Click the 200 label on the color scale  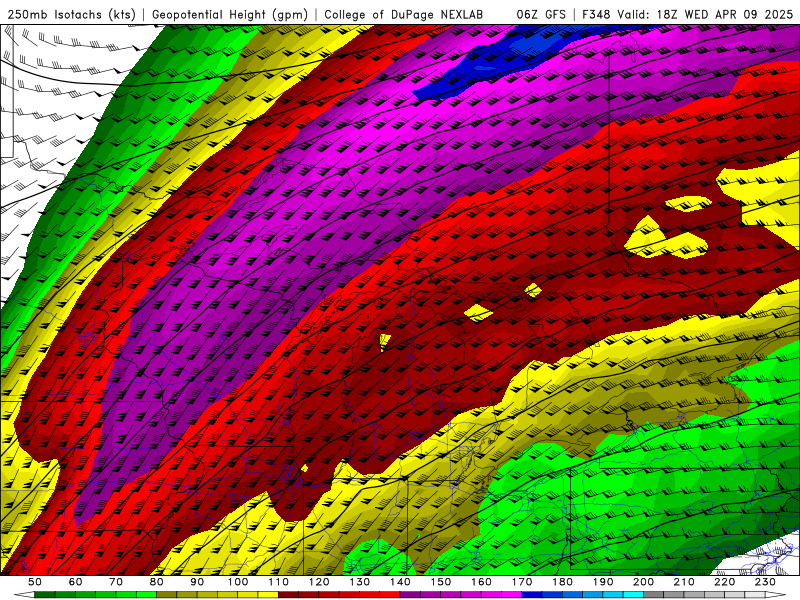(643, 582)
